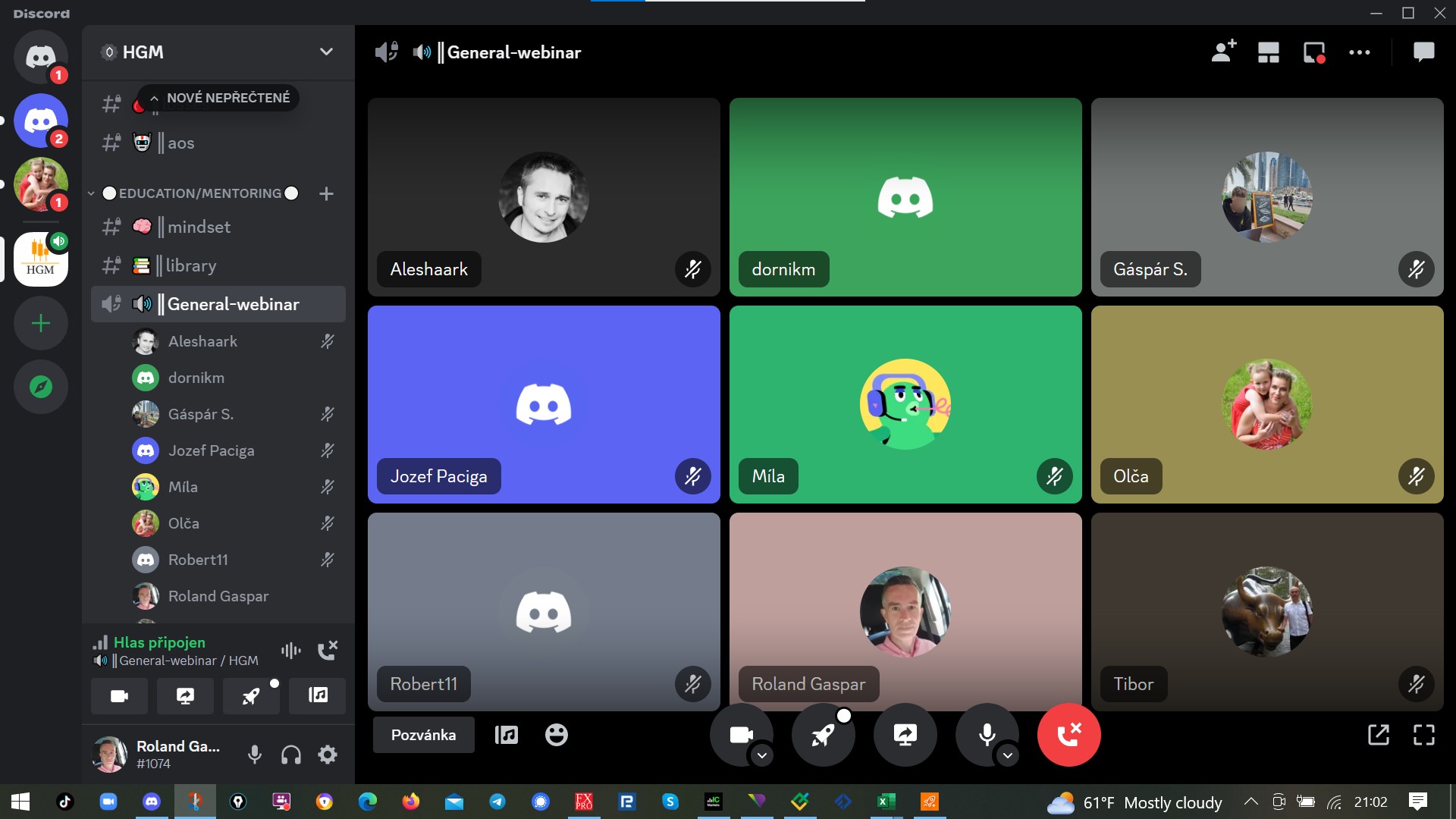This screenshot has height=819, width=1456.
Task: Open microphone options dropdown arrow
Action: click(x=1008, y=755)
